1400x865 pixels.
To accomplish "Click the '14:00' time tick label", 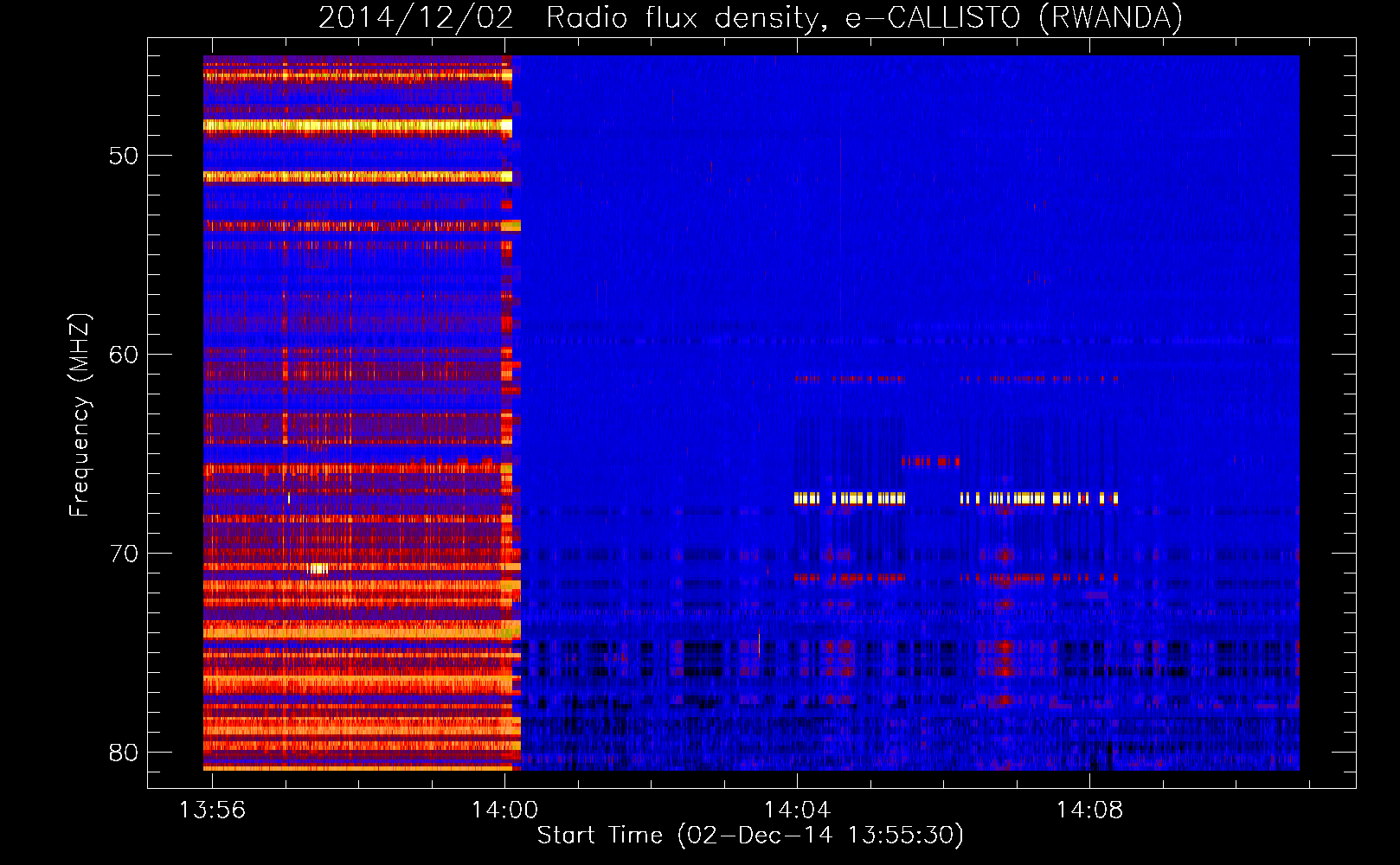I will [x=504, y=811].
